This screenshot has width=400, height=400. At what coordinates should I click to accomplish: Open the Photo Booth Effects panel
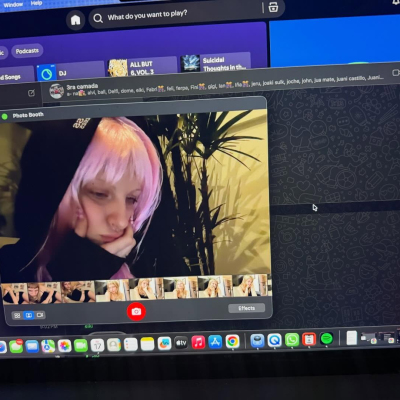tap(247, 308)
